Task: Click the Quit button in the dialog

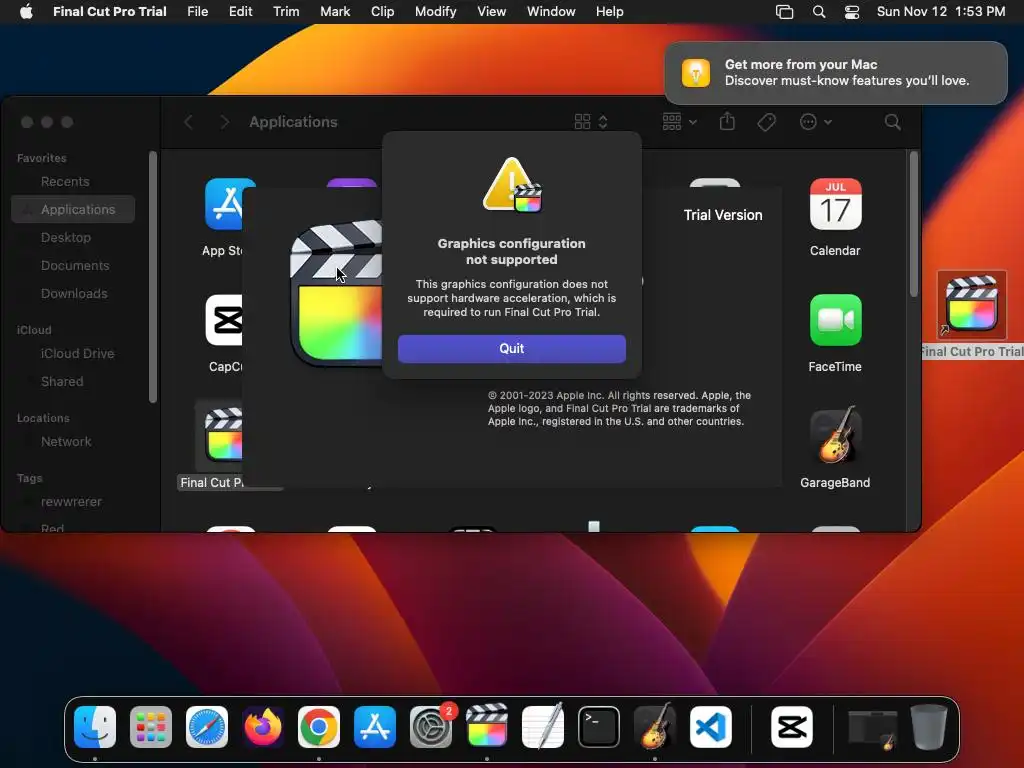Action: [511, 349]
